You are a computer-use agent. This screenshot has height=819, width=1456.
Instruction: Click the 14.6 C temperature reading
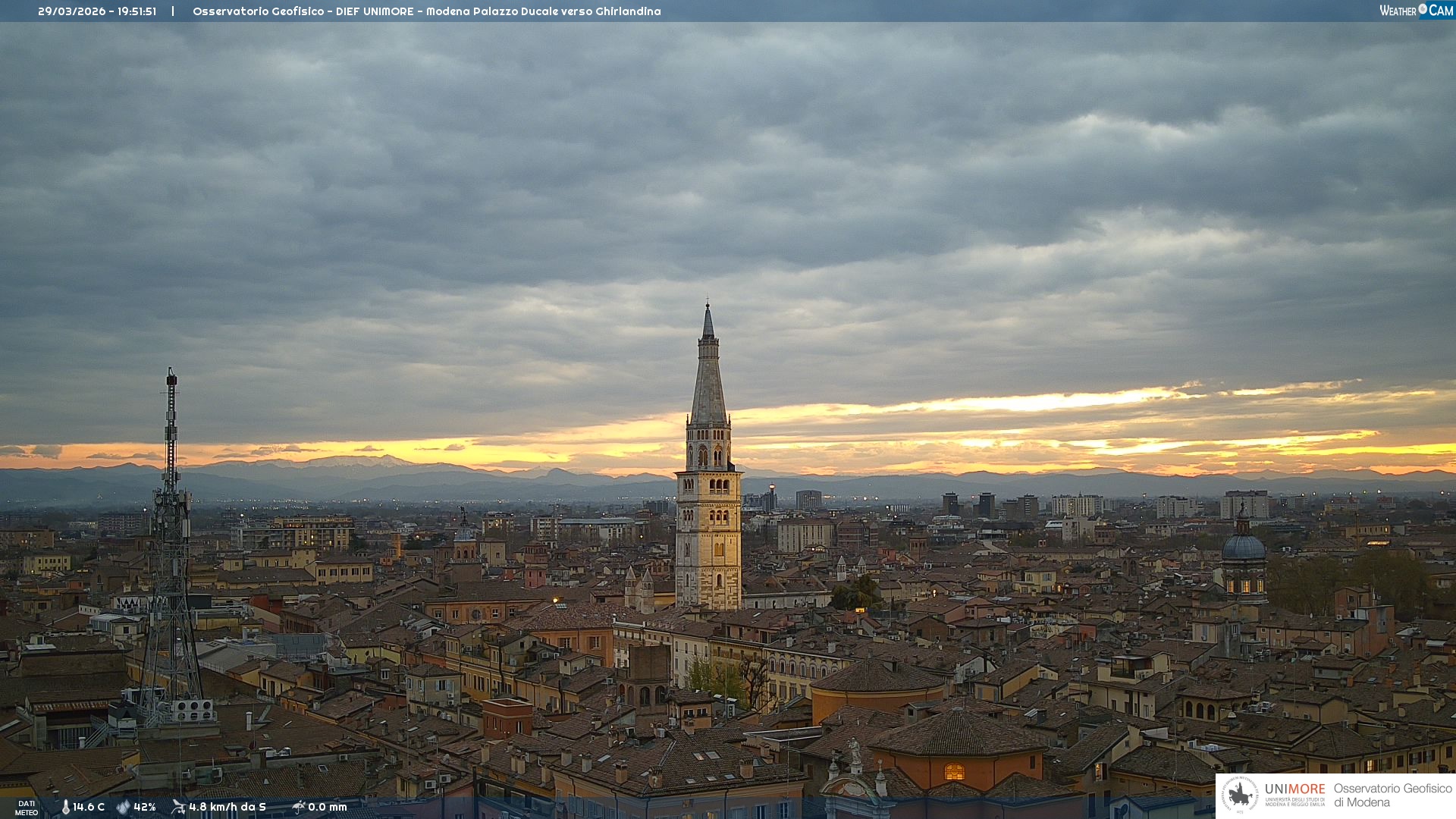(89, 807)
